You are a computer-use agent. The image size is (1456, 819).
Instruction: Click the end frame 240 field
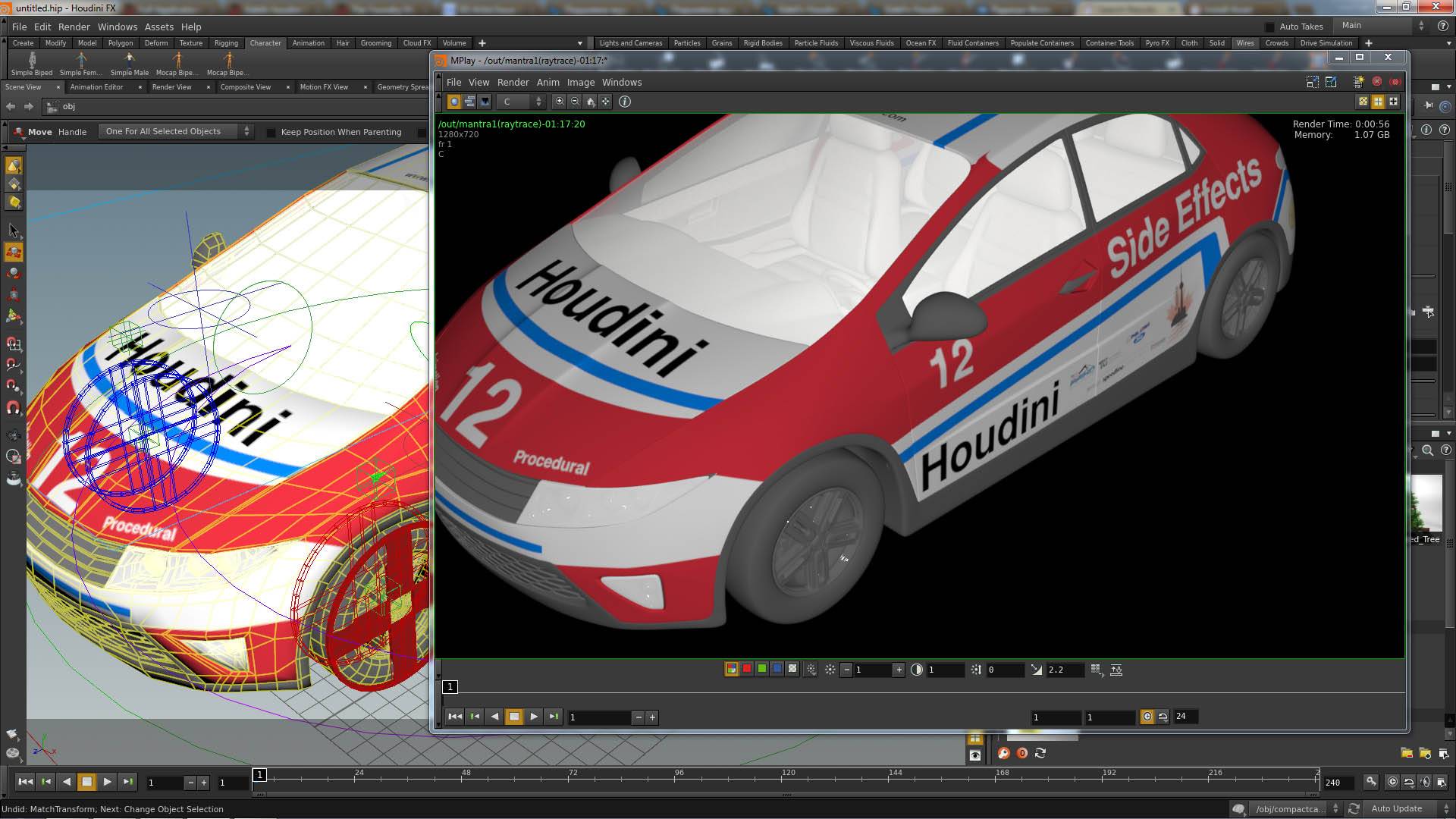[x=1338, y=783]
